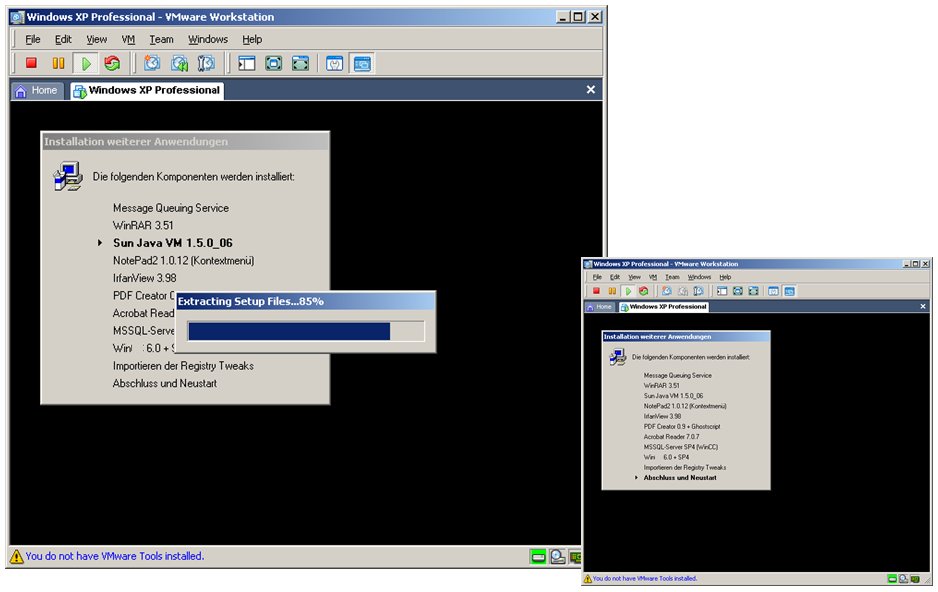Take a snapshot using large window toolbar icon

(152, 63)
